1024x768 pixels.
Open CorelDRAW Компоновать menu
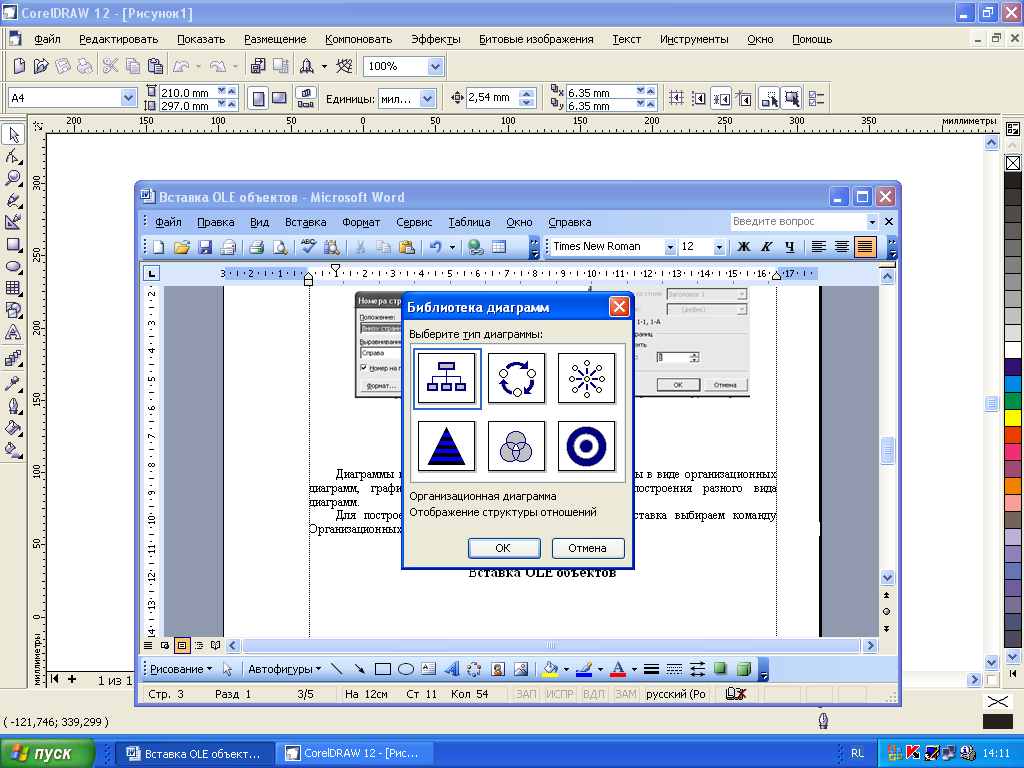pos(359,39)
